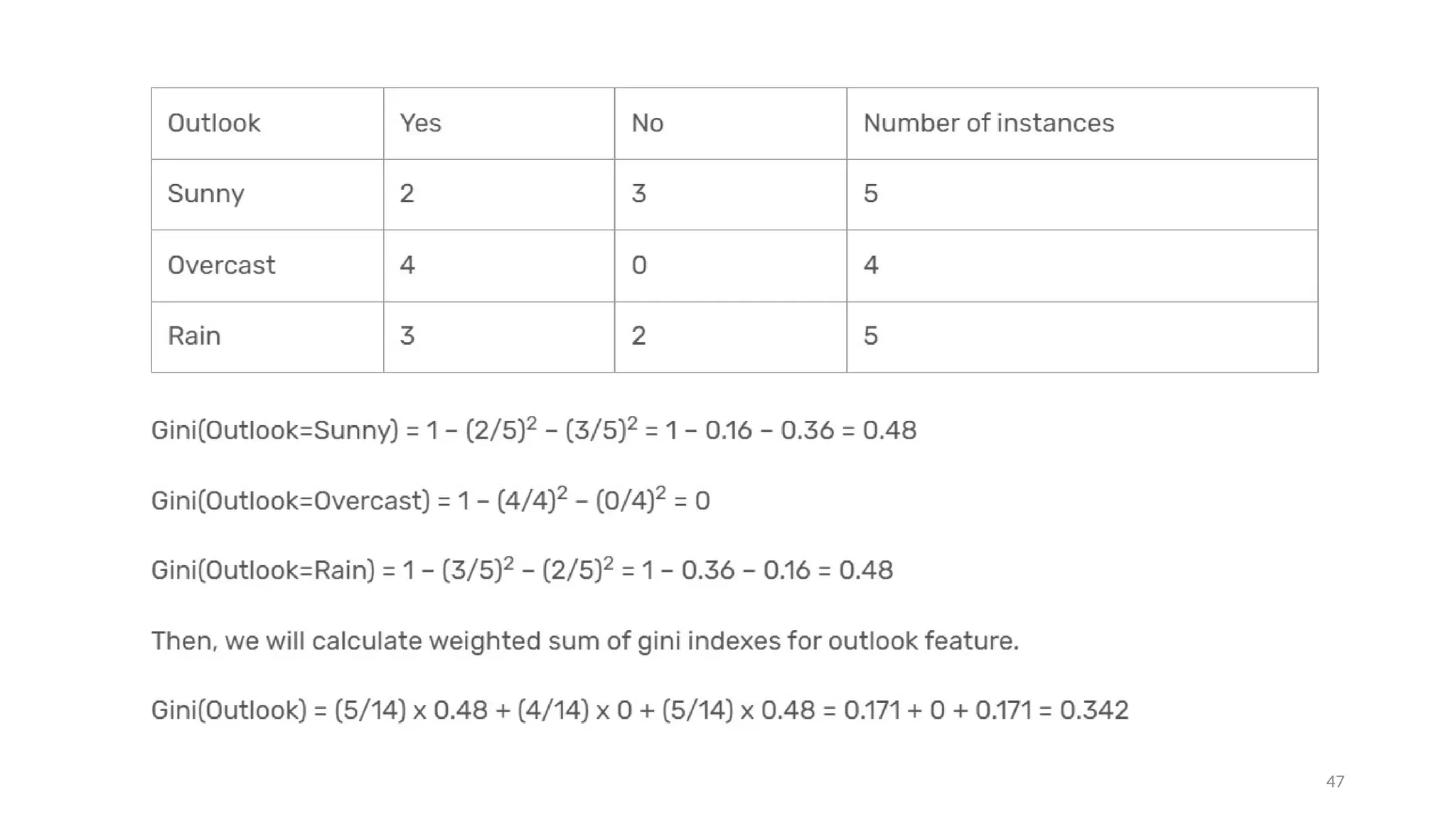Screen dimensions: 1456x819
Task: Click the Gini(Outlook=Overcast) equation line
Action: [431, 500]
